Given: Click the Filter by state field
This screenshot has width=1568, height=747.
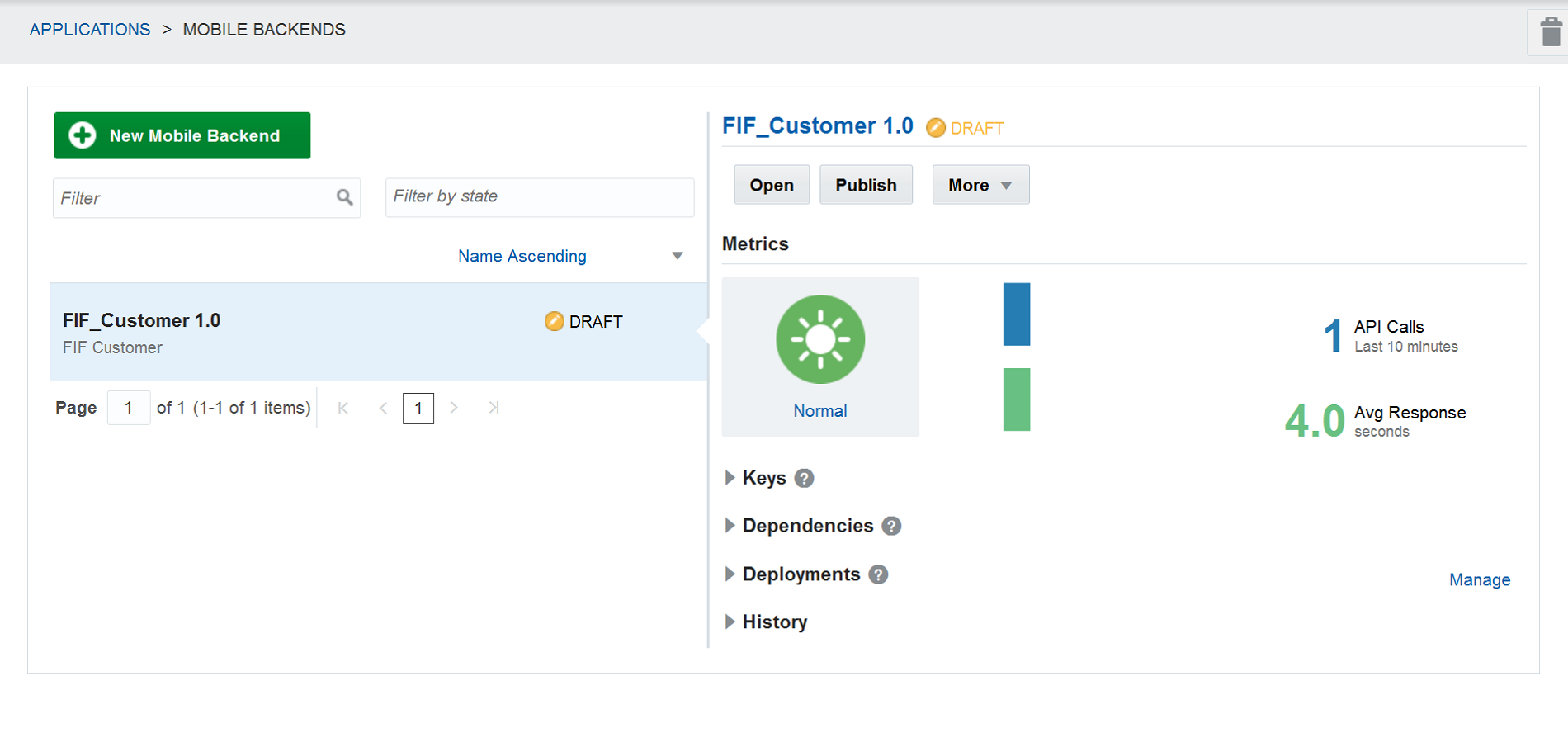Looking at the screenshot, I should tap(539, 197).
